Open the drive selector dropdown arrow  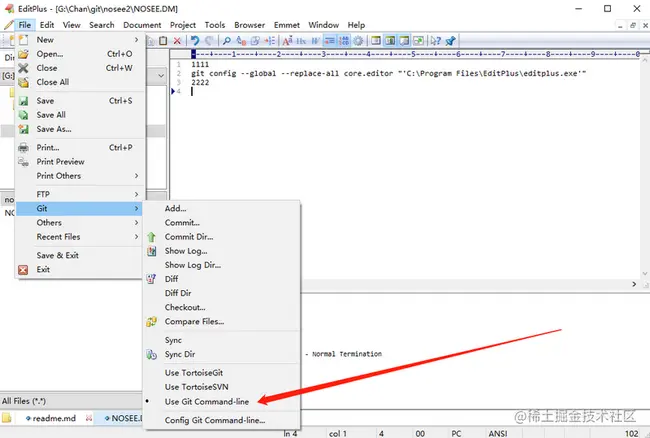(x=161, y=76)
